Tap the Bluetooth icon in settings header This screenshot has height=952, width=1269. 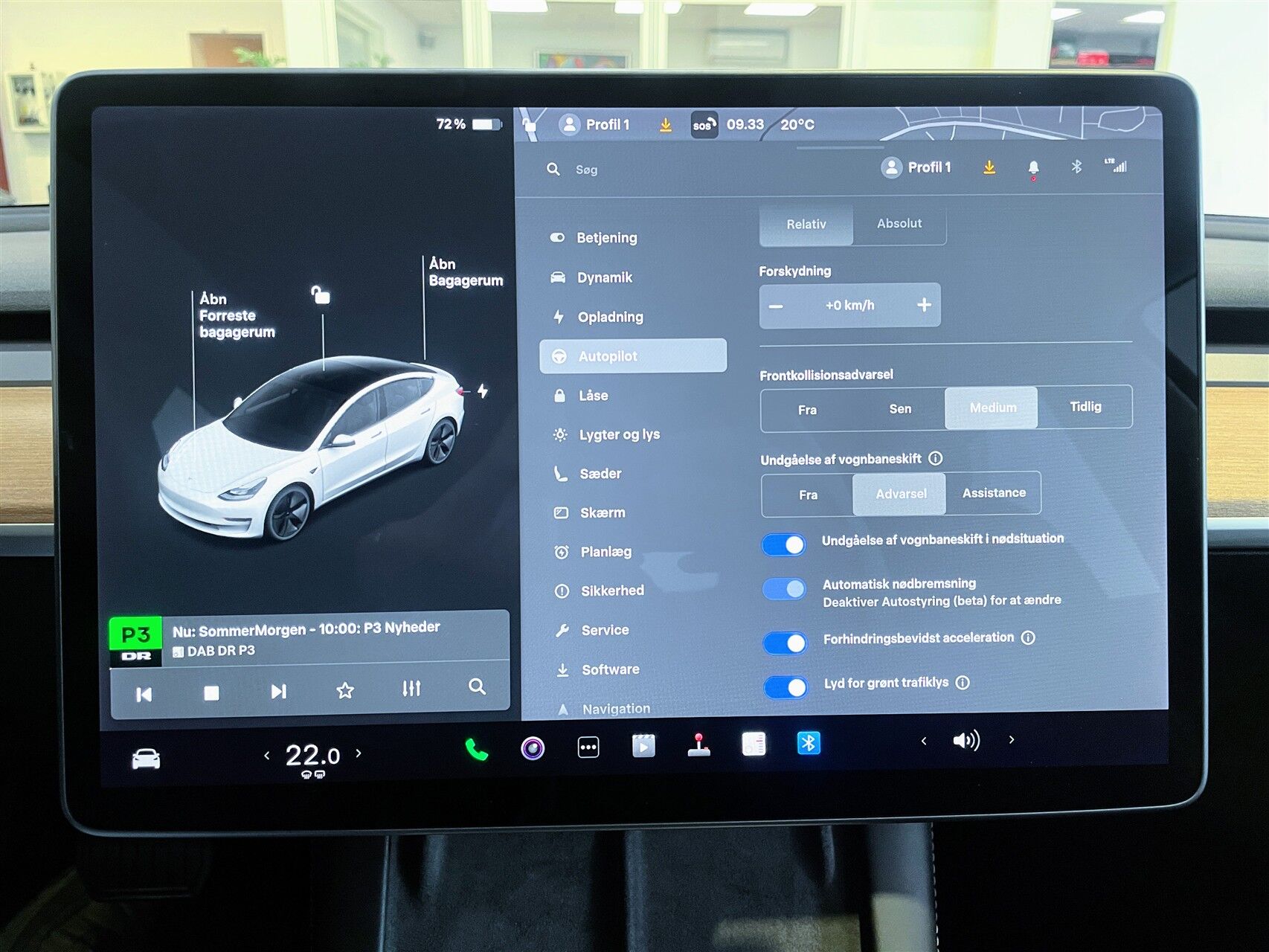tap(1076, 167)
